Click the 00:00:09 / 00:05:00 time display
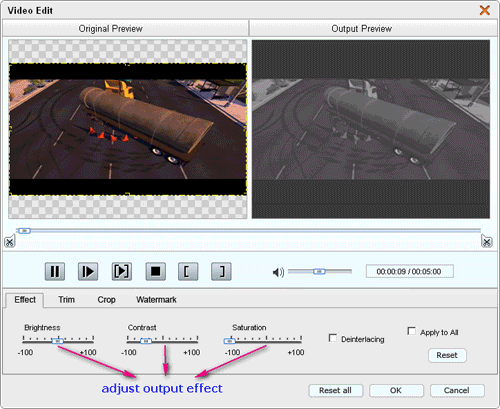Image resolution: width=500 pixels, height=409 pixels. tap(409, 271)
